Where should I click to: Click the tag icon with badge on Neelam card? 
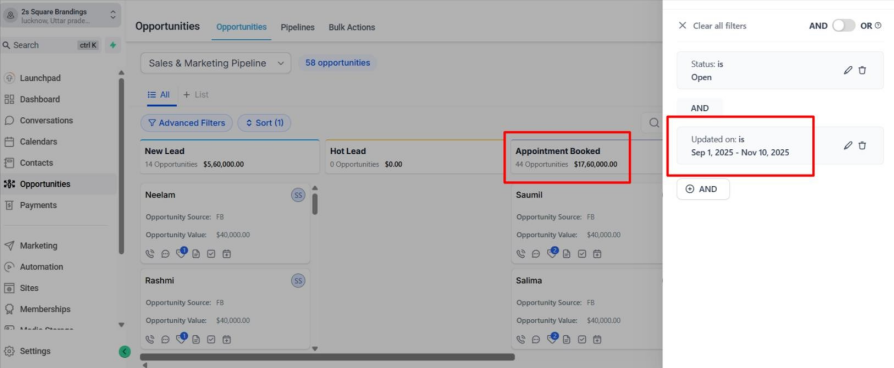(181, 253)
